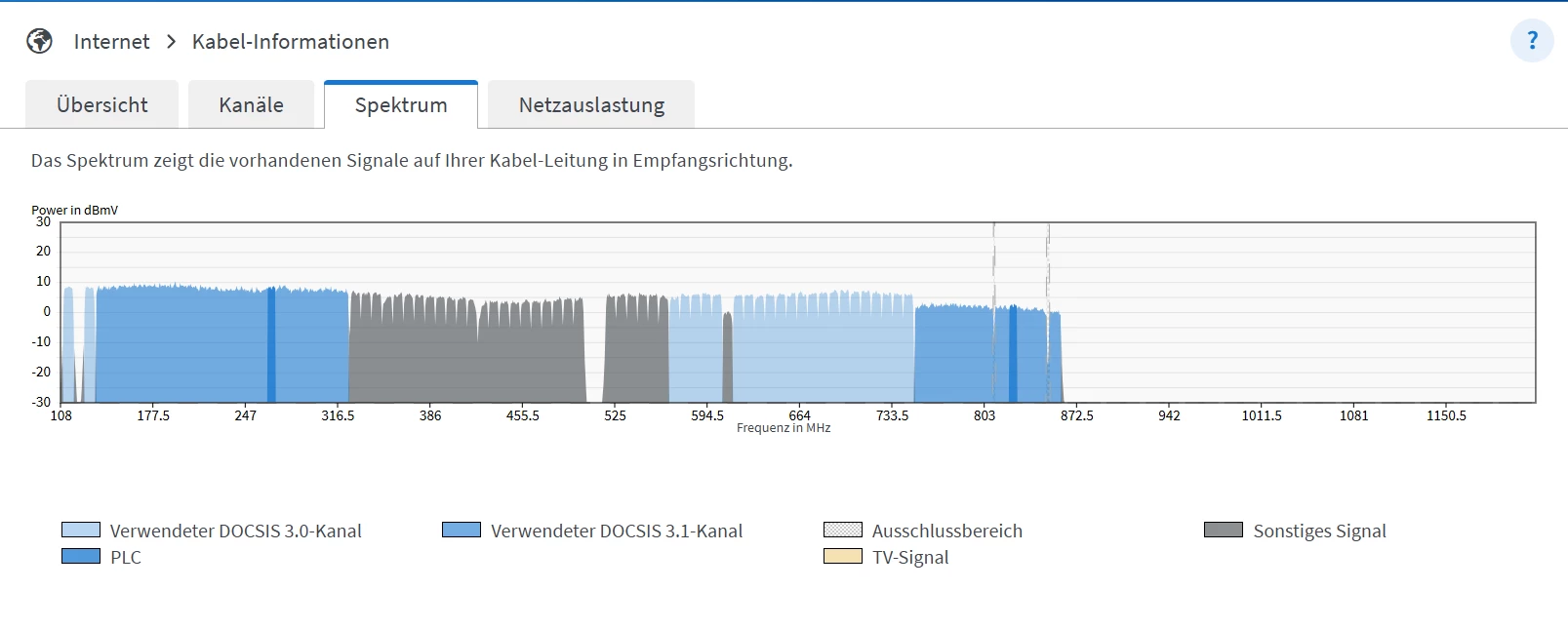
Task: Click the 872.5 frequency axis label
Action: 1077,415
